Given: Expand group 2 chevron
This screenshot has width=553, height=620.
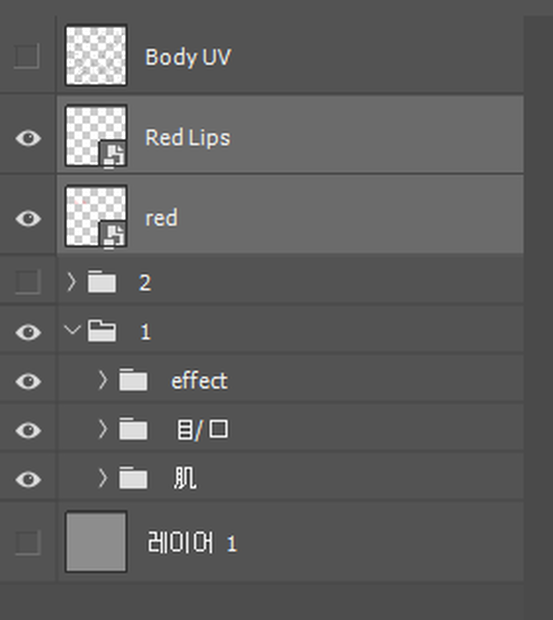Looking at the screenshot, I should point(72,282).
